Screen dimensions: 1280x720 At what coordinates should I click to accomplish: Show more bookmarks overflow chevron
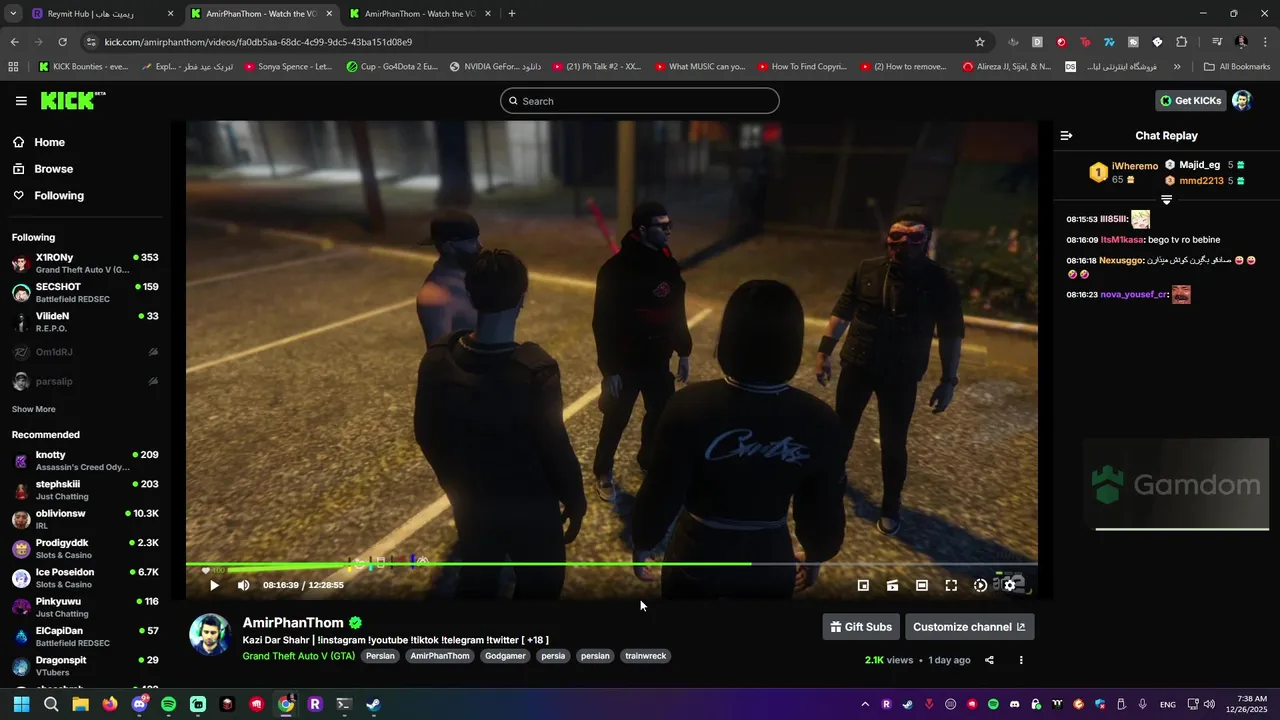point(1177,67)
